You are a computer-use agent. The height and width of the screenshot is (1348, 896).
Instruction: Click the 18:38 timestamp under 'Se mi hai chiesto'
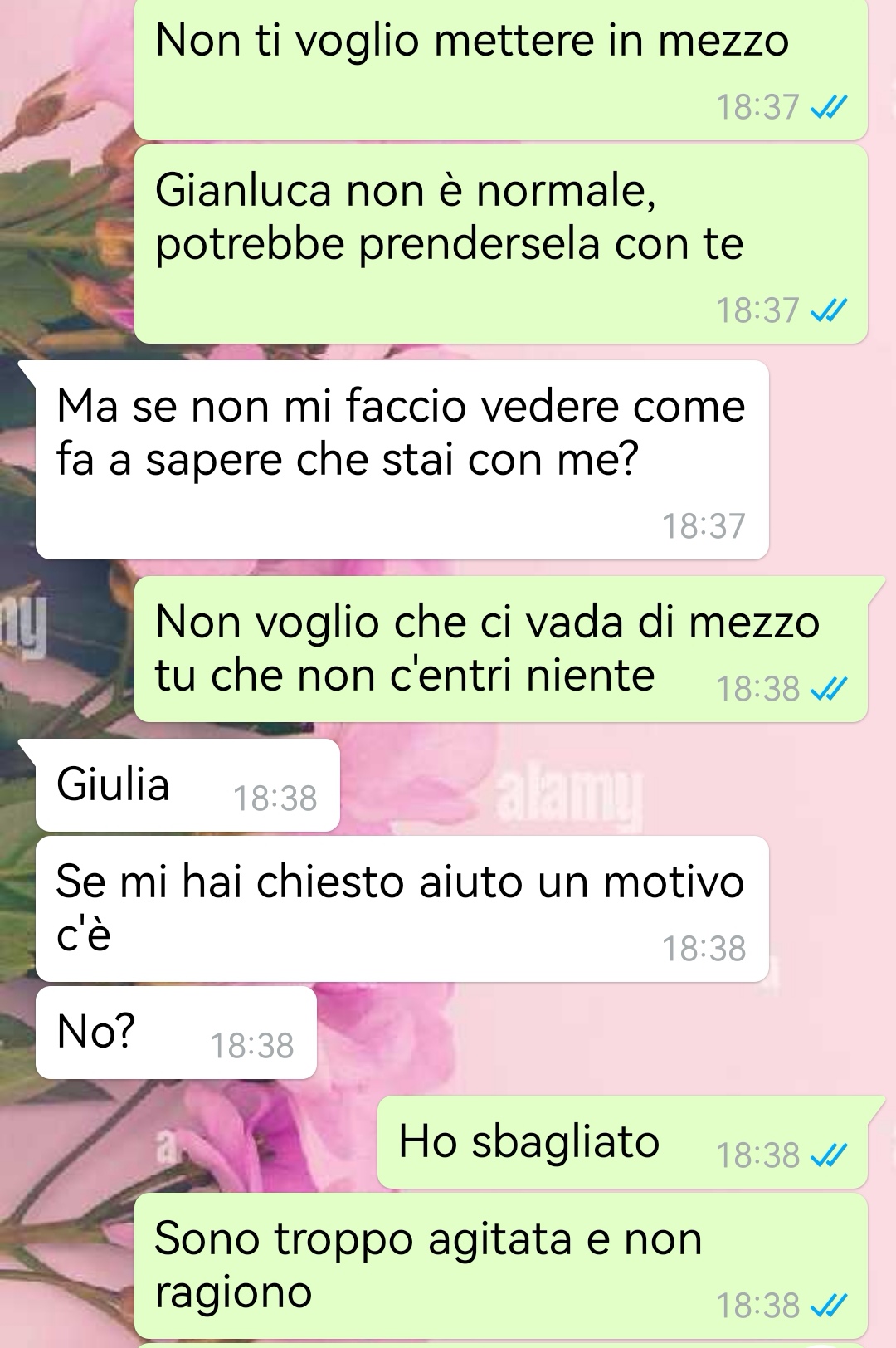(x=704, y=949)
